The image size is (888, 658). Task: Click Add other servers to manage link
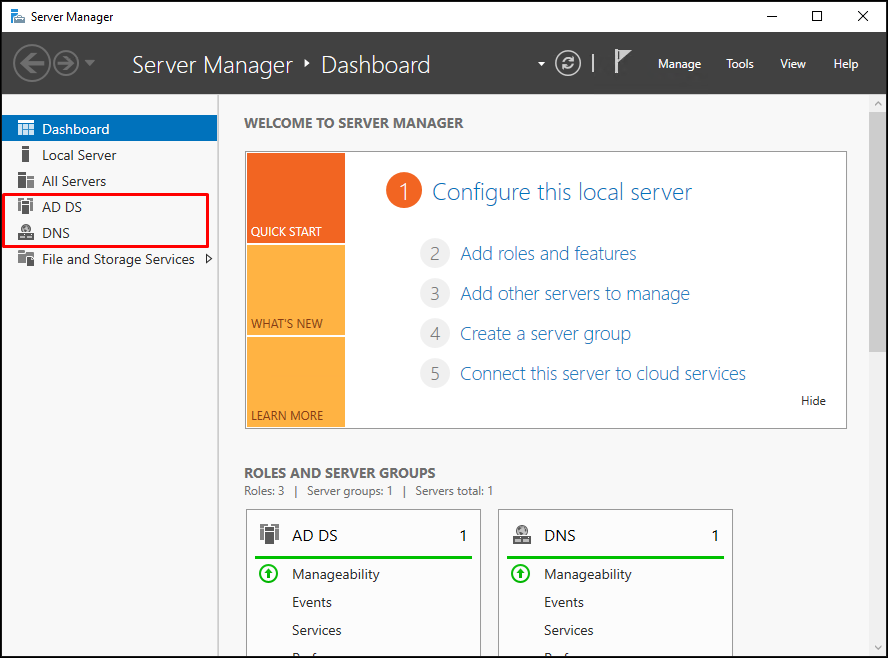(575, 294)
